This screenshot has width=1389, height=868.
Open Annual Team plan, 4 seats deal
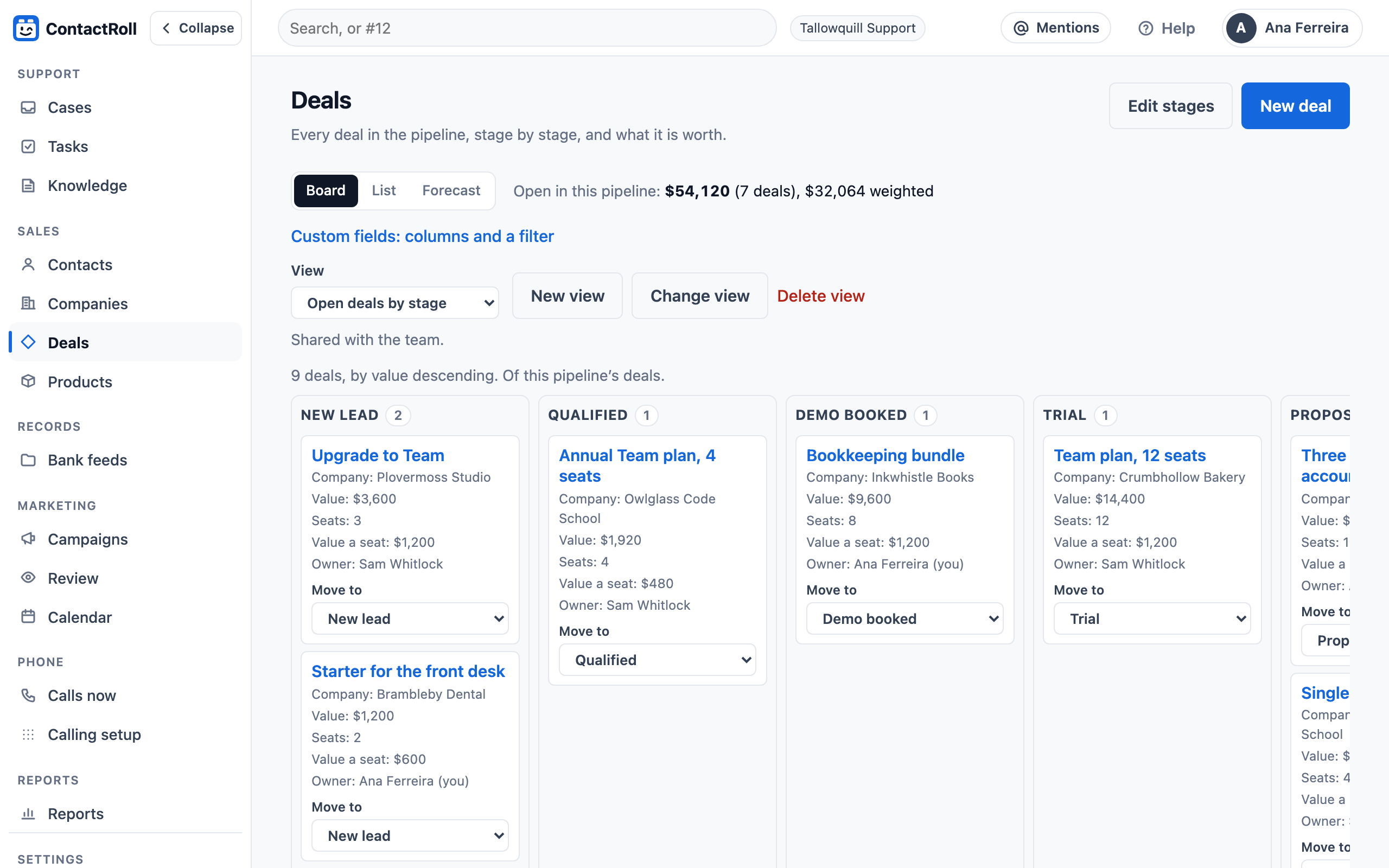click(637, 465)
